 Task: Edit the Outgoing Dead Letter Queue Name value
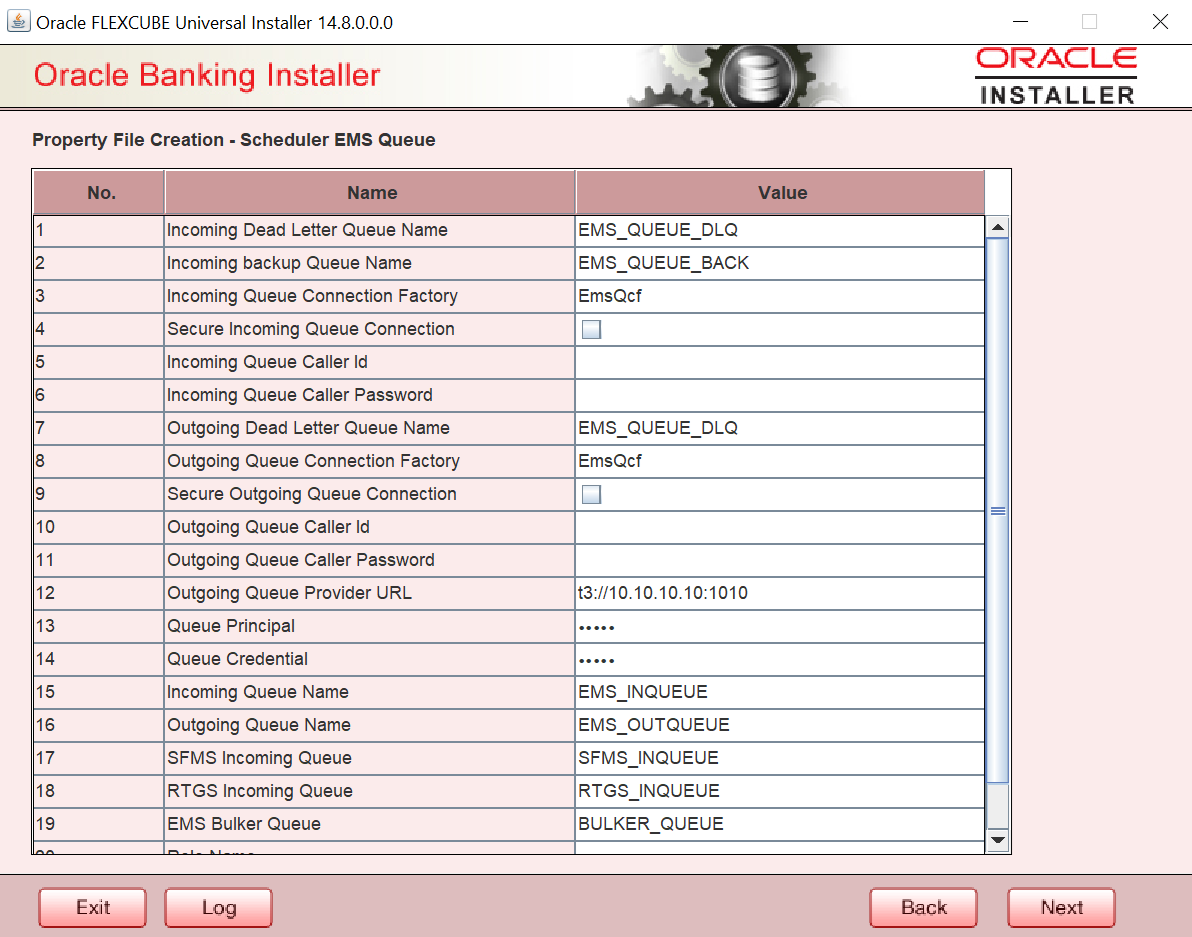point(780,429)
